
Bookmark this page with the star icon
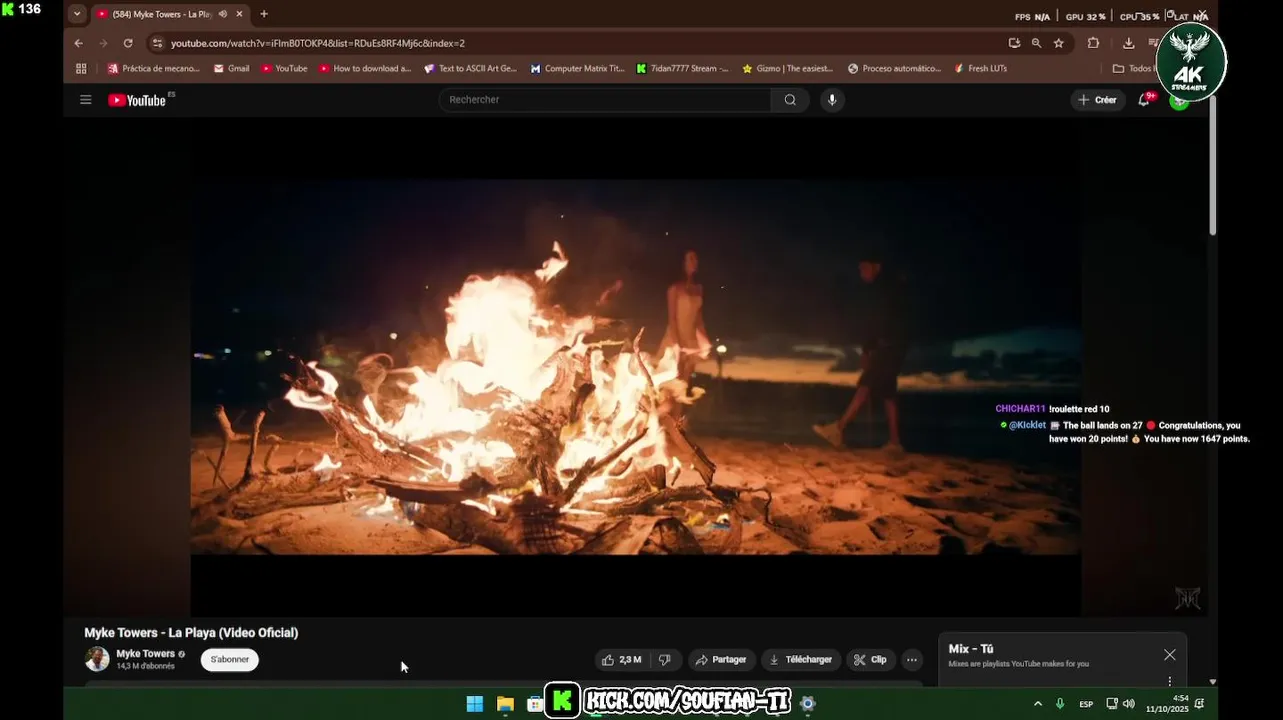tap(1059, 43)
